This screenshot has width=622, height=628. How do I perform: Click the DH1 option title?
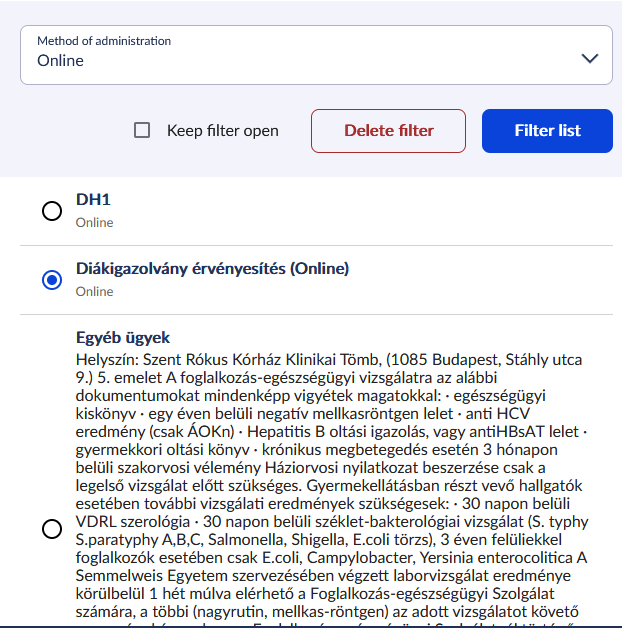tap(93, 199)
